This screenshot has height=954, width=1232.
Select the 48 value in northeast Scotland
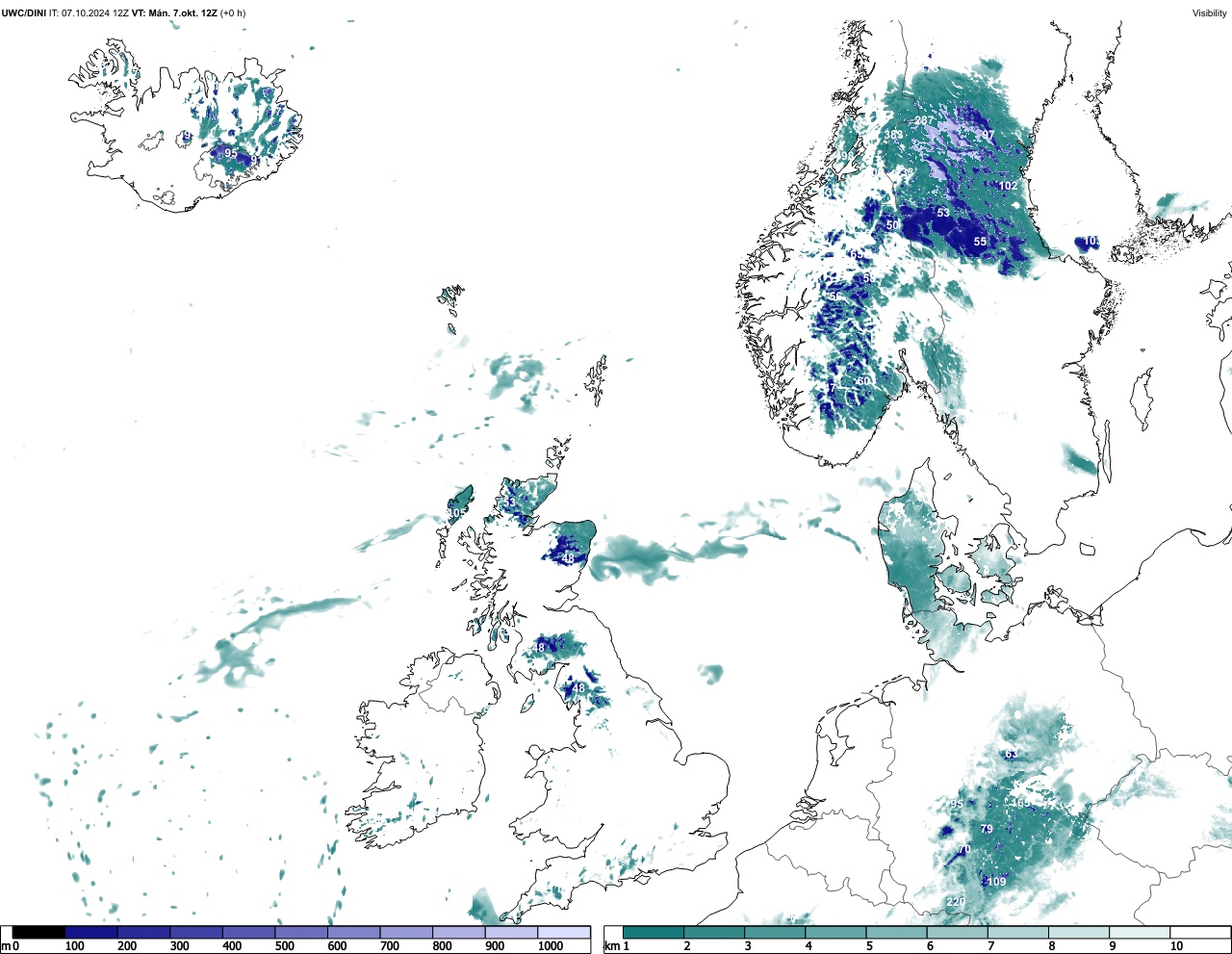[x=568, y=558]
